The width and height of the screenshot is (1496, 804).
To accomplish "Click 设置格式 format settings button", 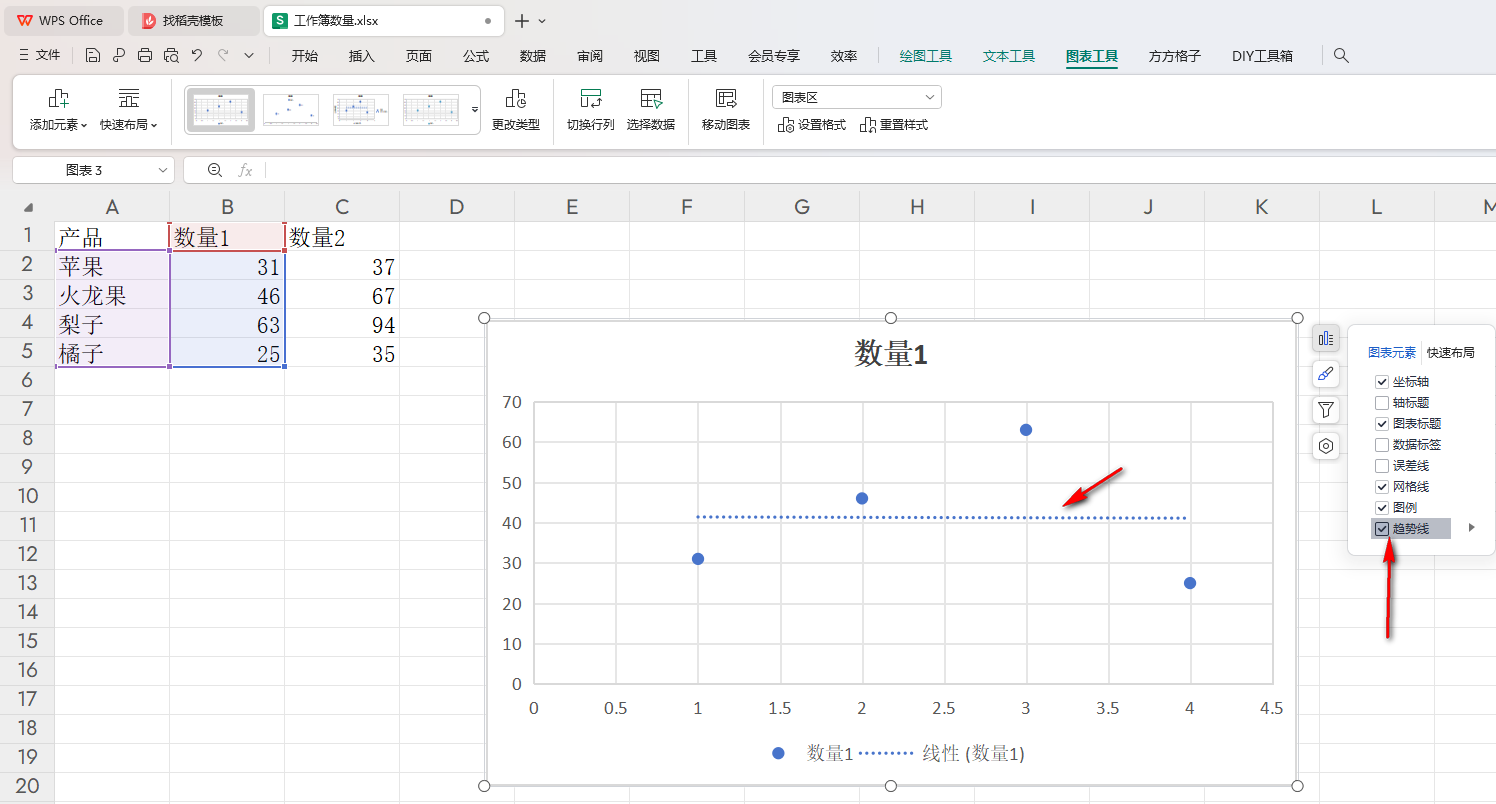I will pyautogui.click(x=812, y=125).
